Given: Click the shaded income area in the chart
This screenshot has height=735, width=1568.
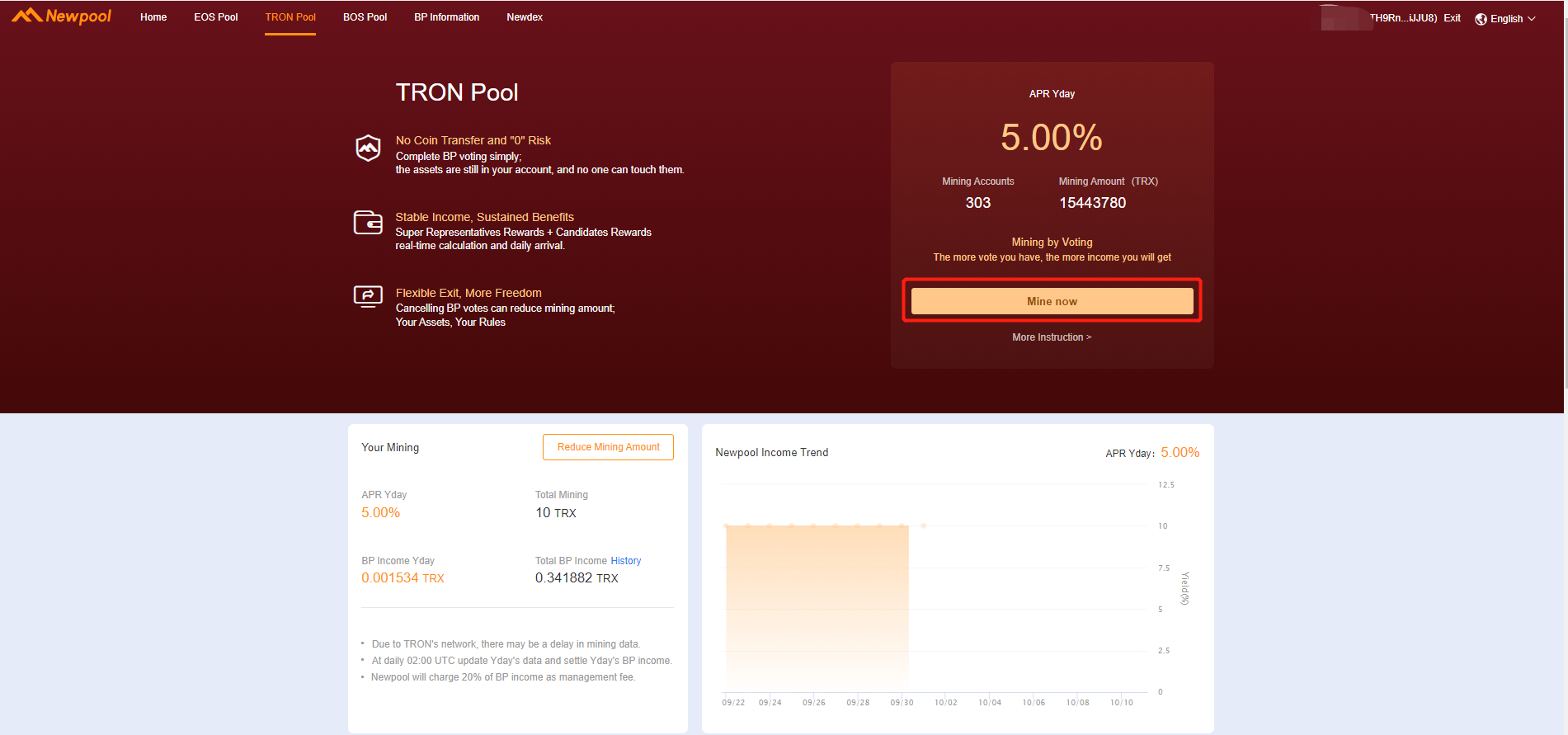Looking at the screenshot, I should [817, 609].
